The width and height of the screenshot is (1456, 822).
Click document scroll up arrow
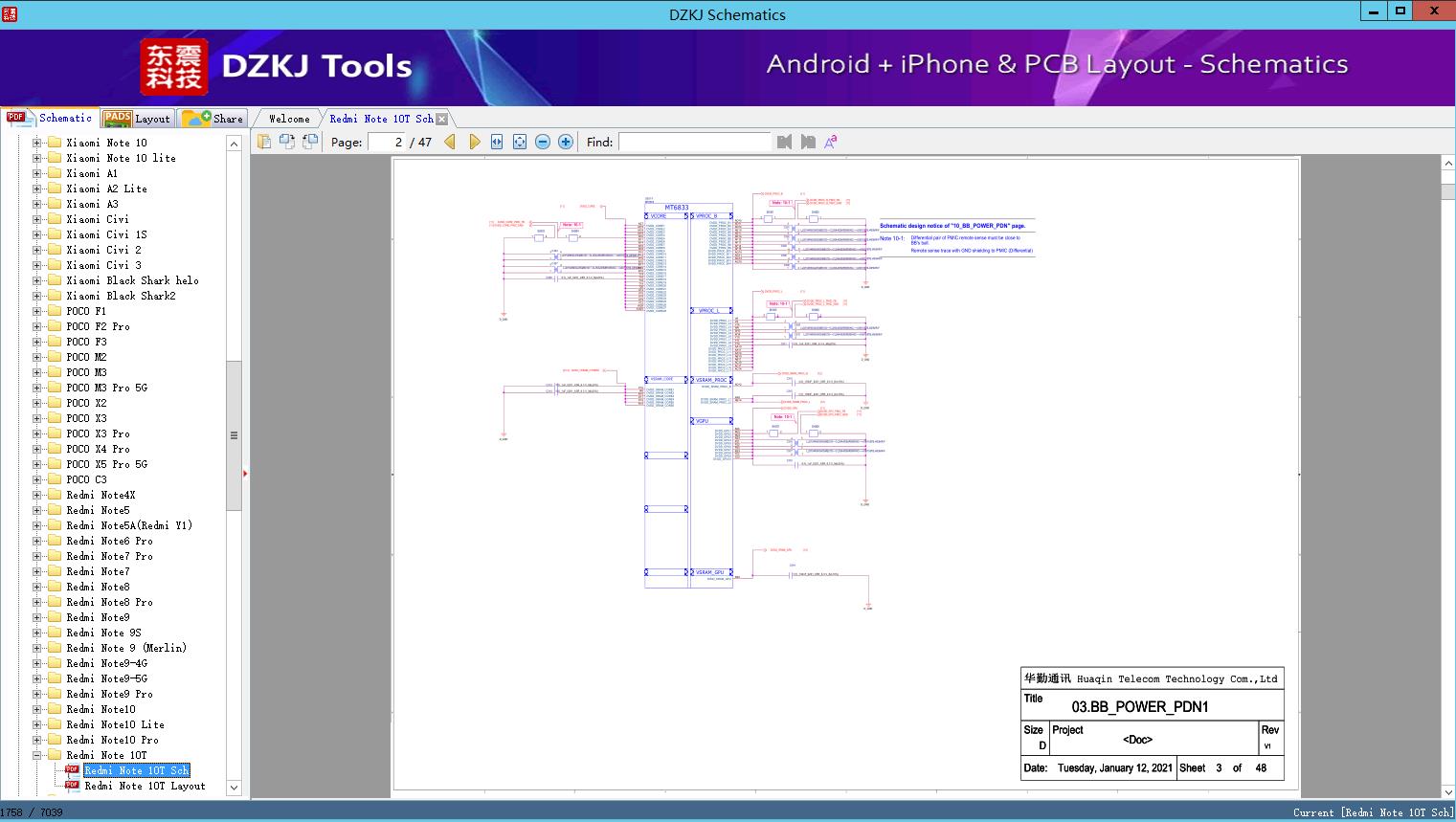[1448, 165]
